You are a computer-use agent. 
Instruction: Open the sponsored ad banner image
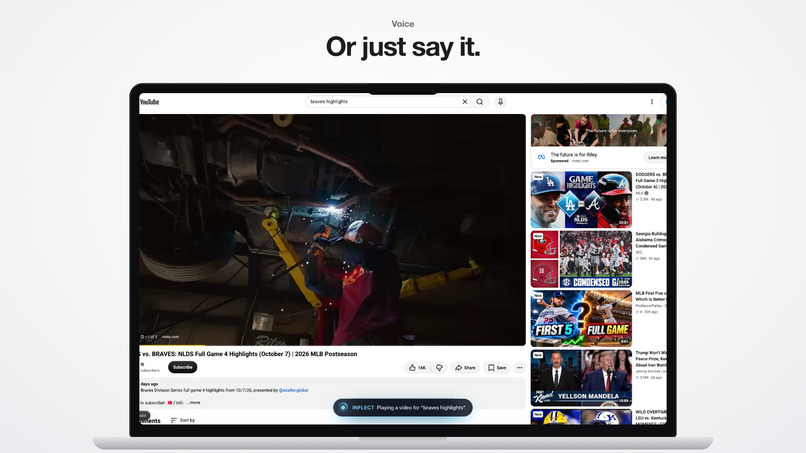[598, 131]
